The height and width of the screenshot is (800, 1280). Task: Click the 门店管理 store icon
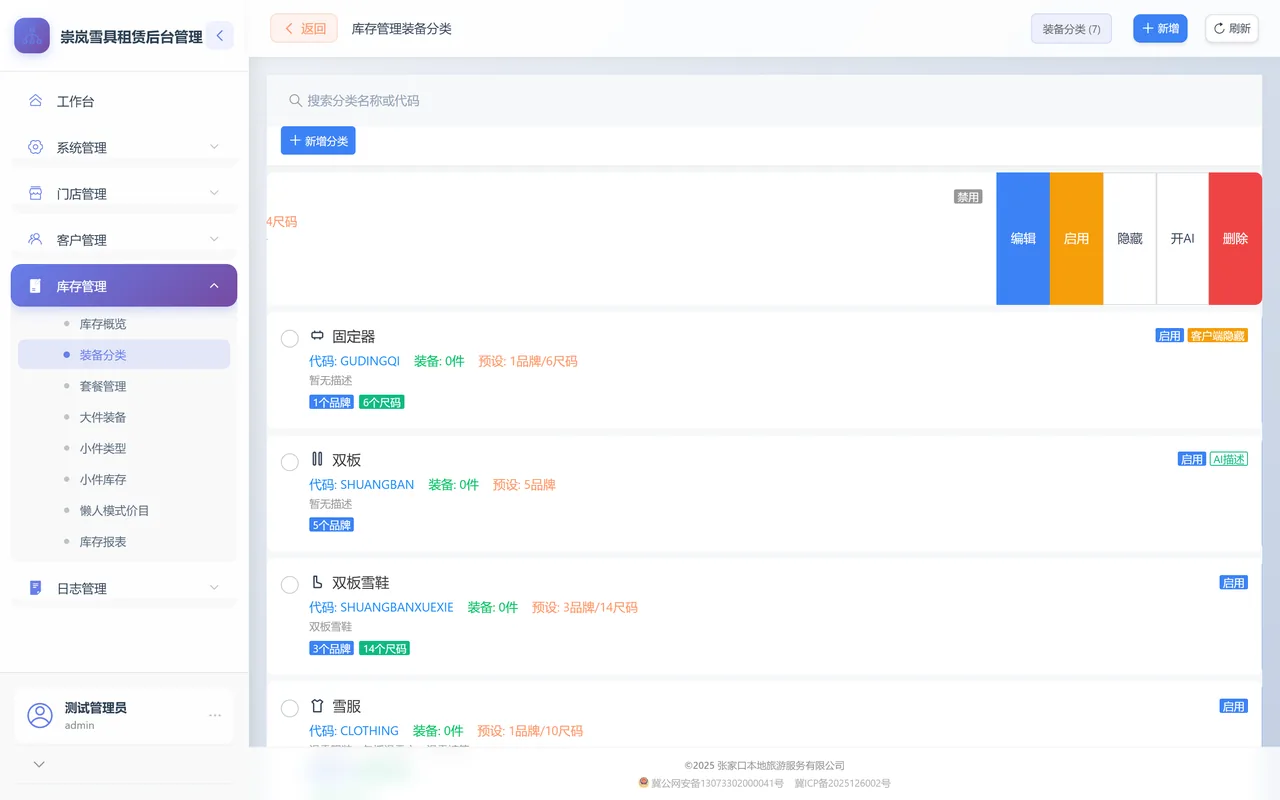(36, 193)
